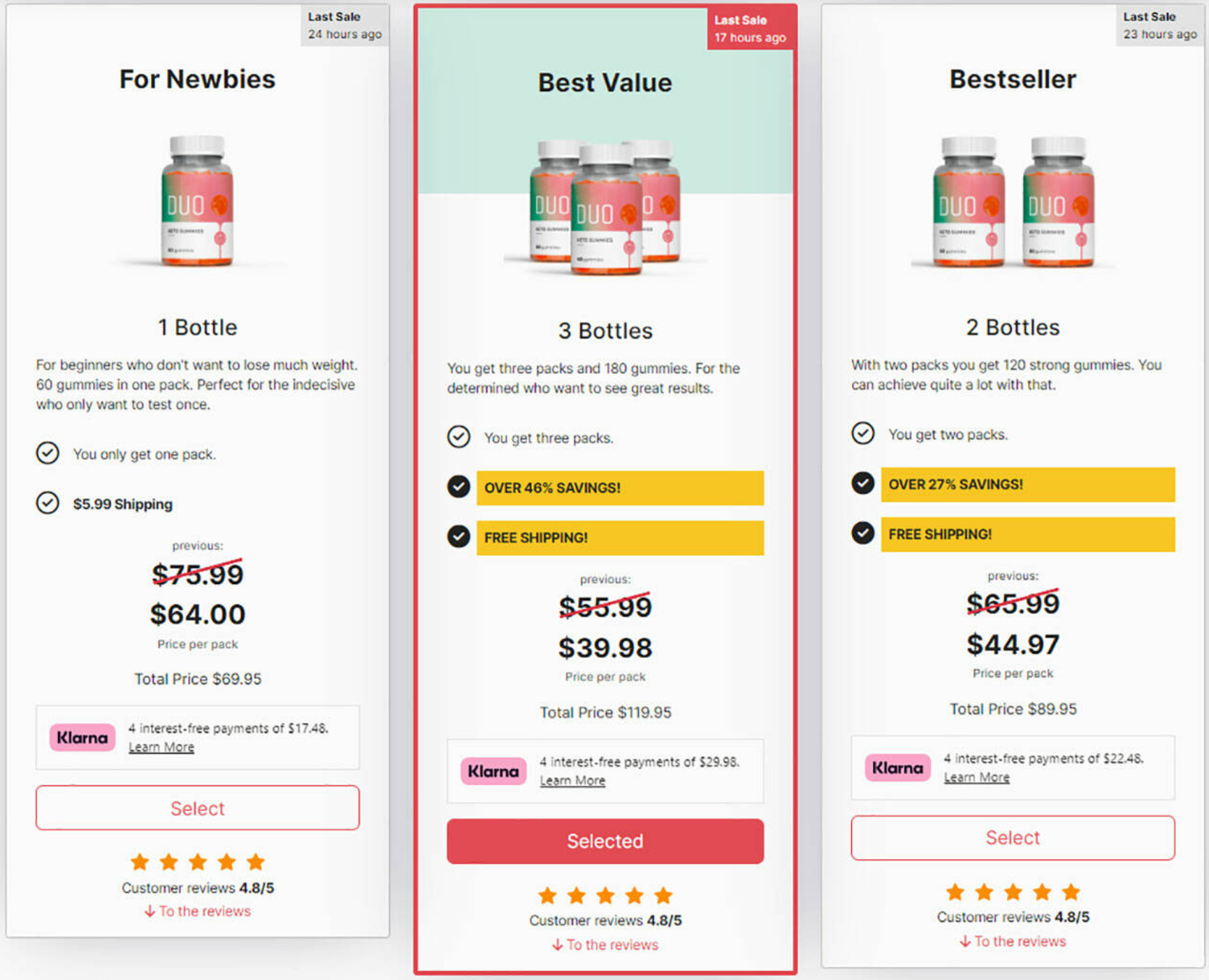Open Klarna Learn More for 3 Bottles

[x=572, y=781]
